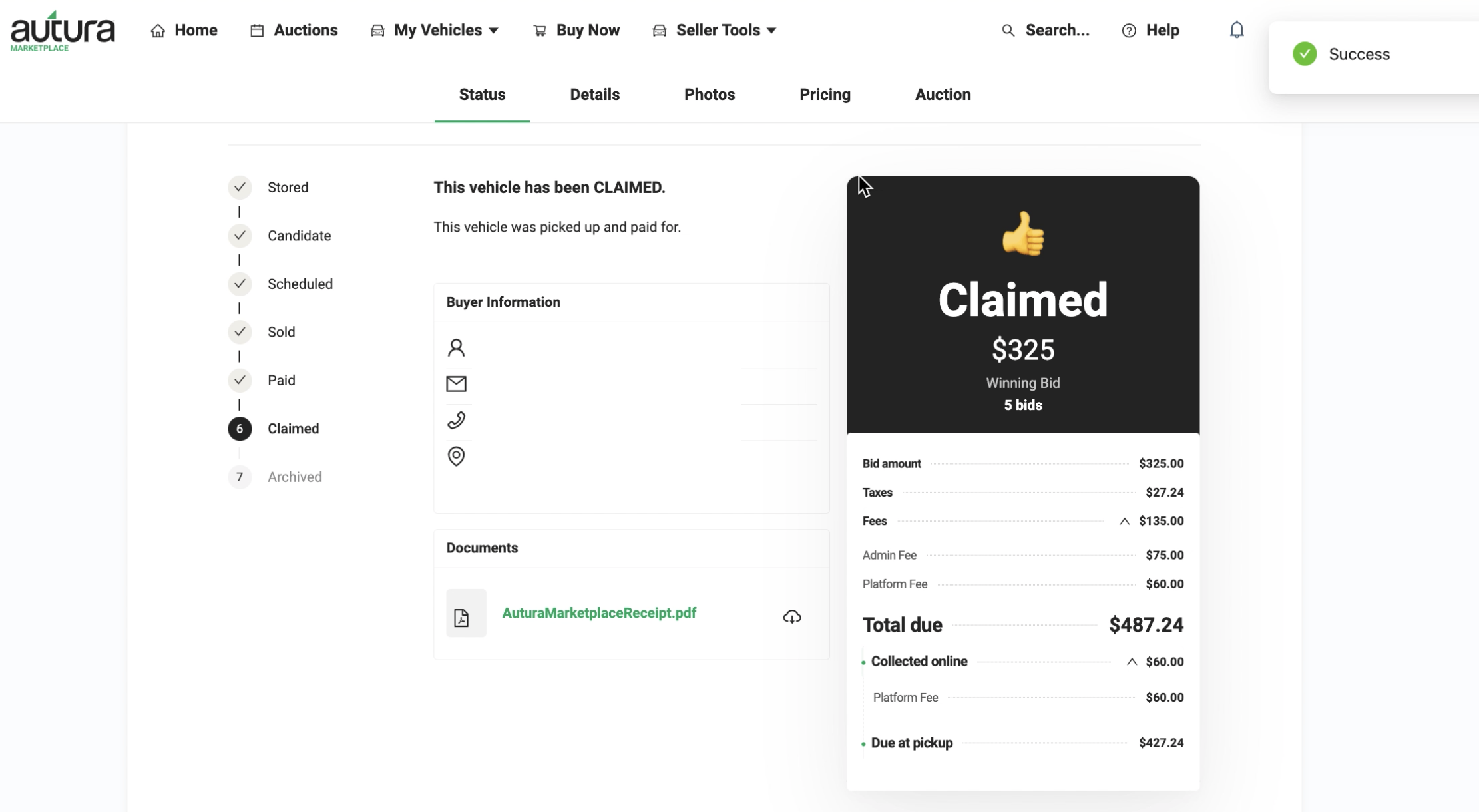
Task: Click the buyer person icon
Action: (456, 347)
